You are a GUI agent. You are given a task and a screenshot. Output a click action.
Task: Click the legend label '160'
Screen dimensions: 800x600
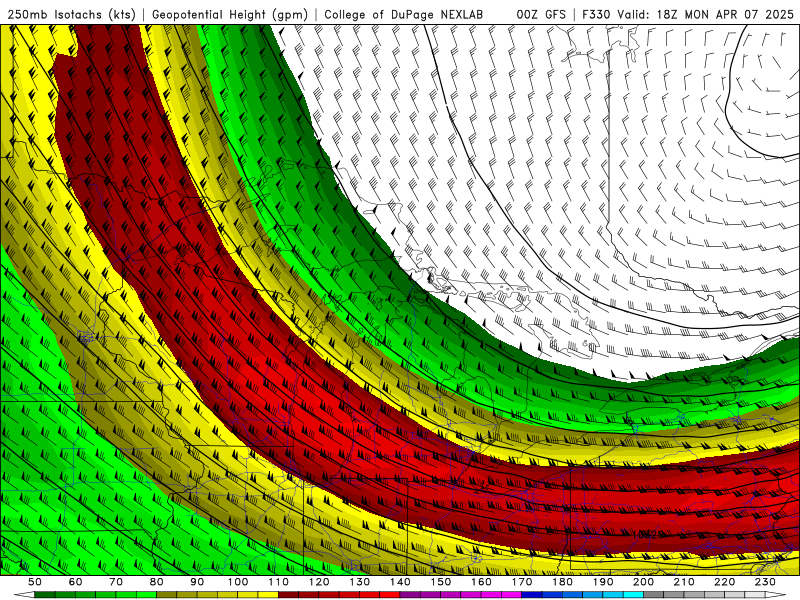481,582
